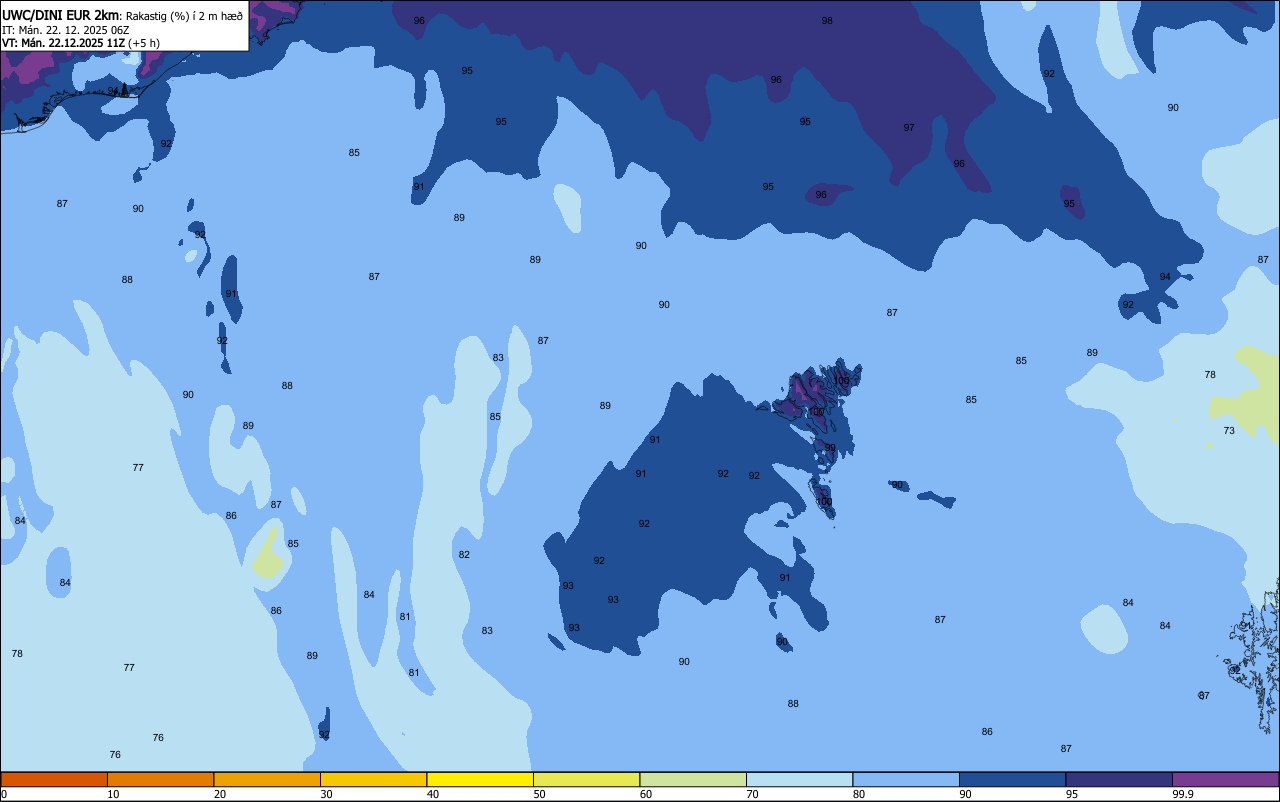1280x802 pixels.
Task: Select the 'Rakastig (%) í 2 m hæð' label
Action: point(184,16)
